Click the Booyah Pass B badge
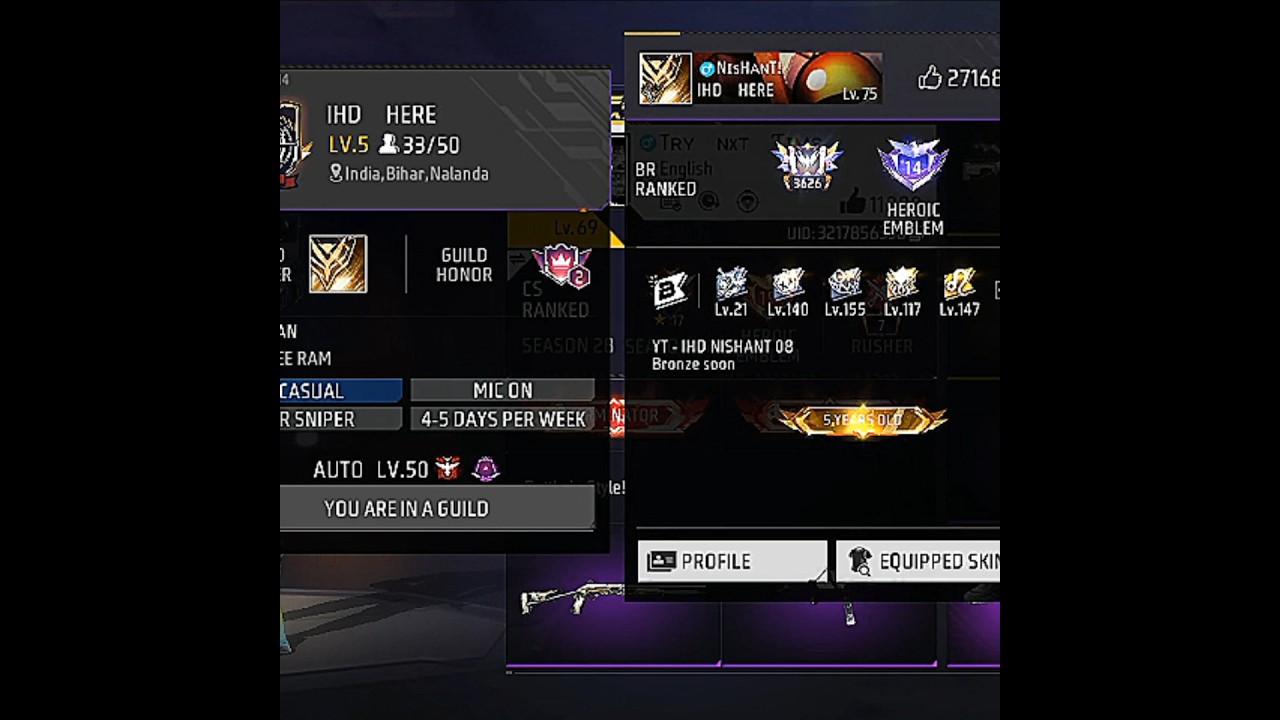This screenshot has height=720, width=1280. (x=669, y=290)
